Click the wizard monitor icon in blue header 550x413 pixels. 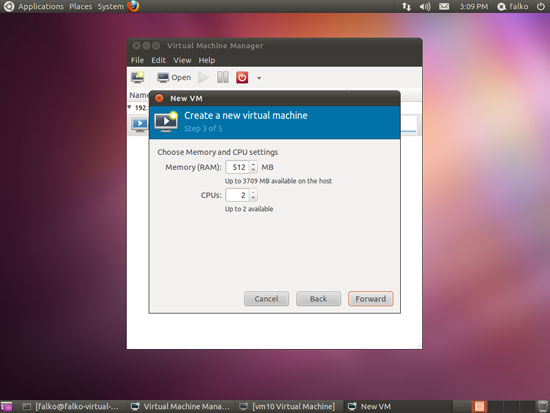(166, 121)
